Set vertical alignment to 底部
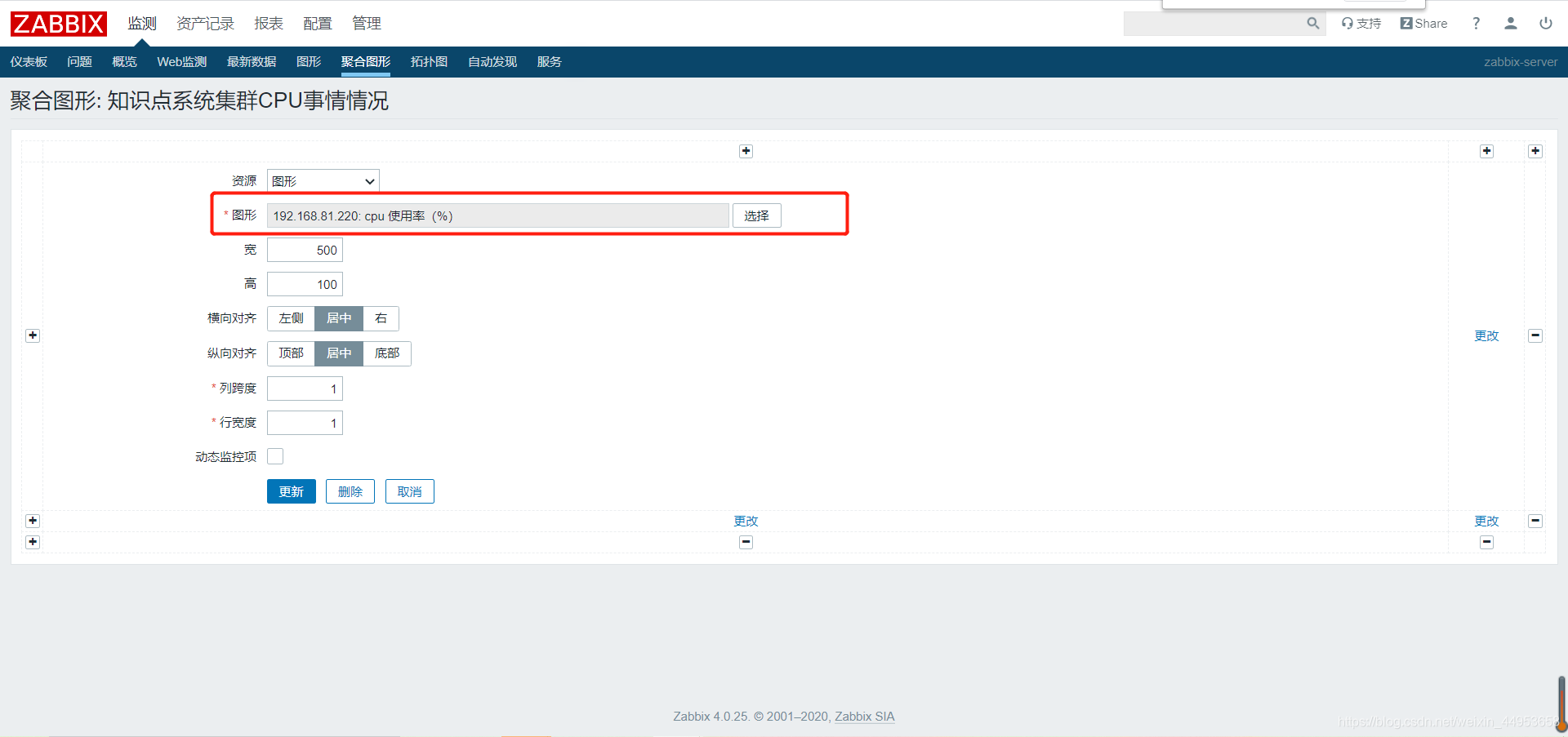Screen dimensions: 1568x737 pyautogui.click(x=387, y=353)
